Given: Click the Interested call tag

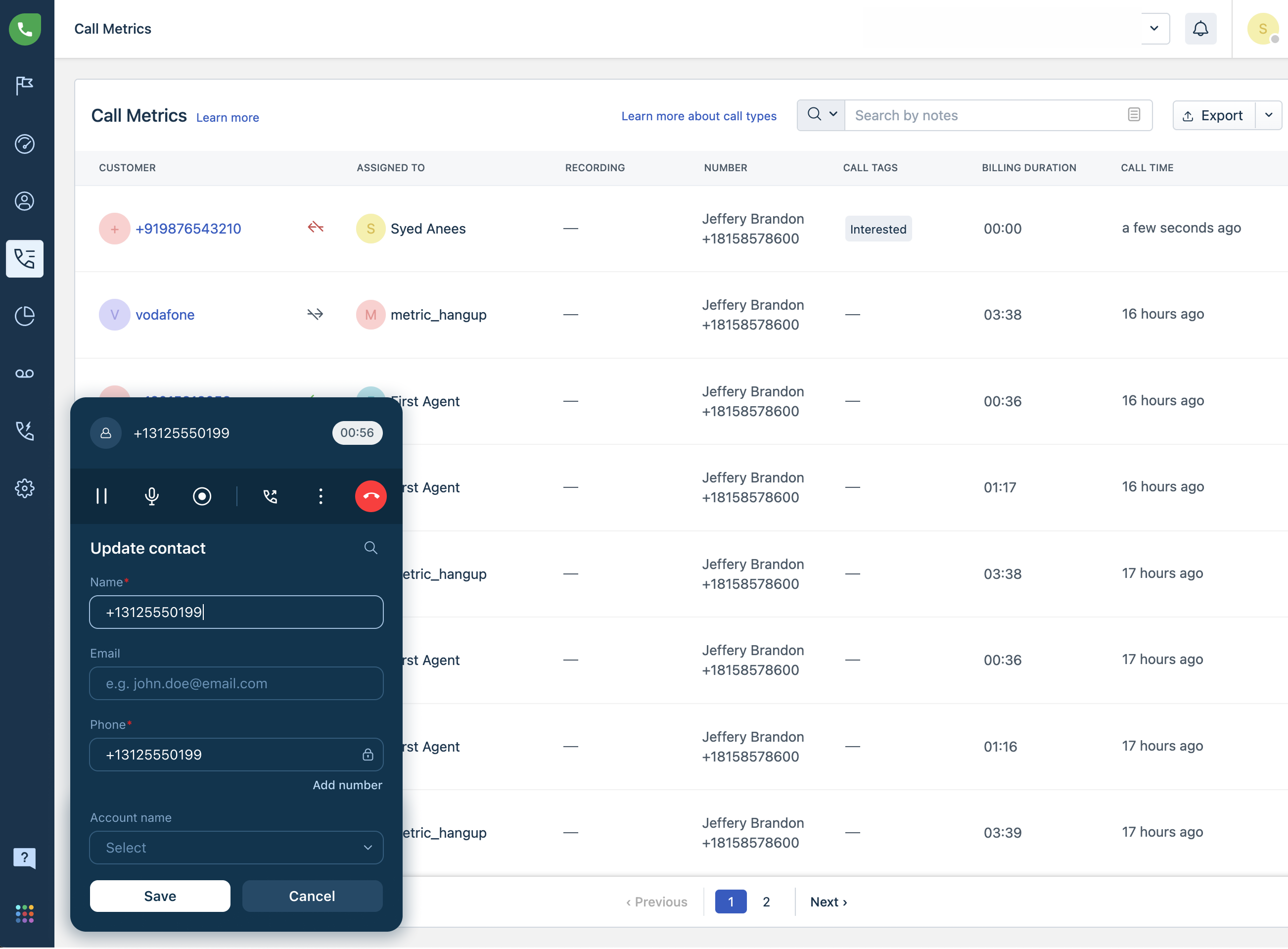Looking at the screenshot, I should point(878,229).
